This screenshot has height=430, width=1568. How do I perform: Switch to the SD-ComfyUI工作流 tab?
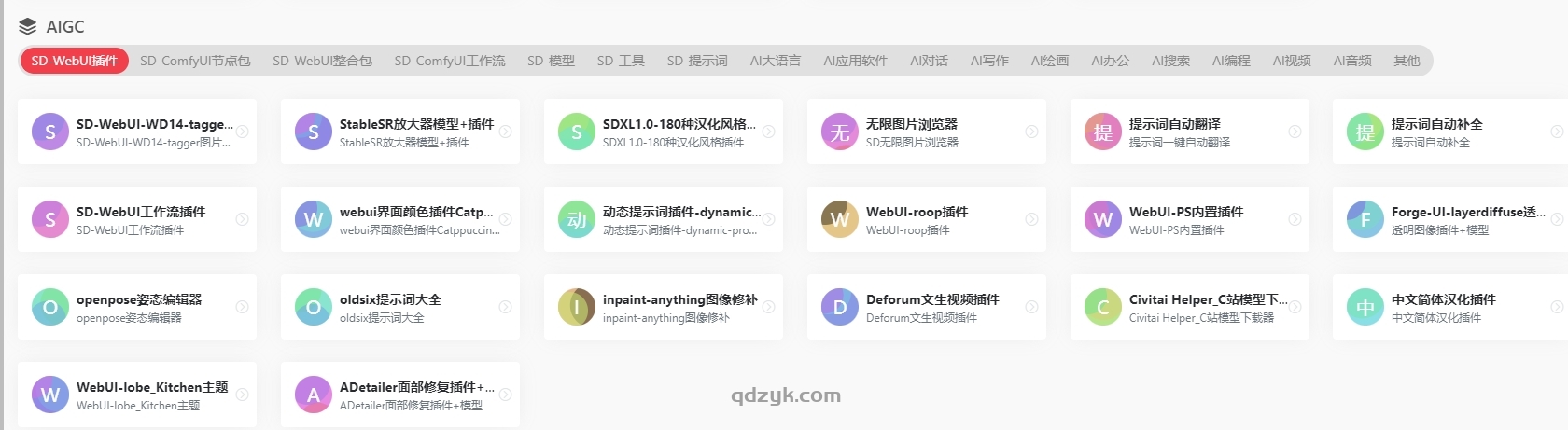pyautogui.click(x=449, y=61)
